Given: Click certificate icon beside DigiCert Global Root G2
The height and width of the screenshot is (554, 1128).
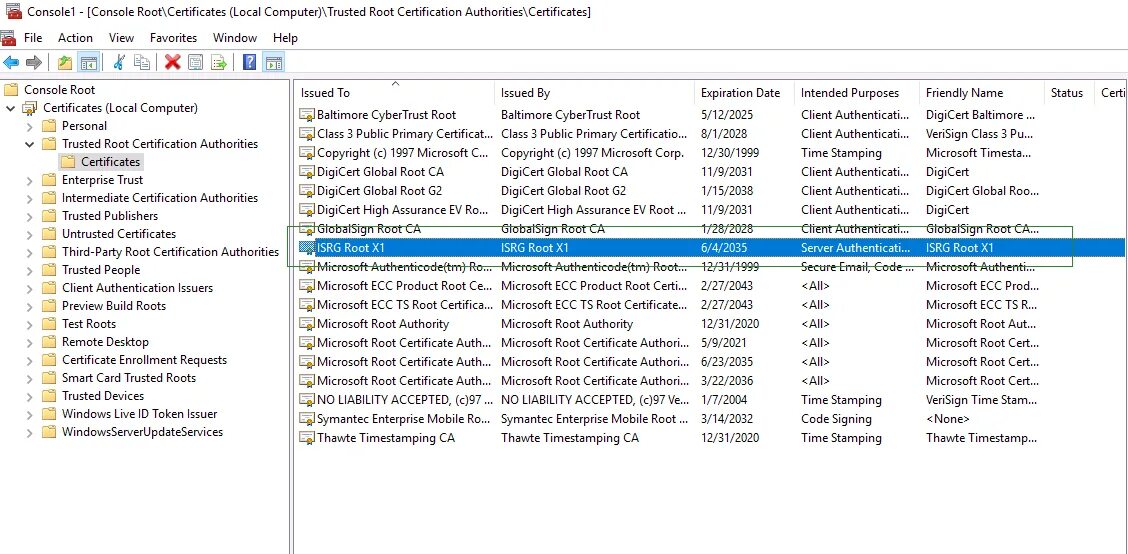Looking at the screenshot, I should click(x=307, y=191).
